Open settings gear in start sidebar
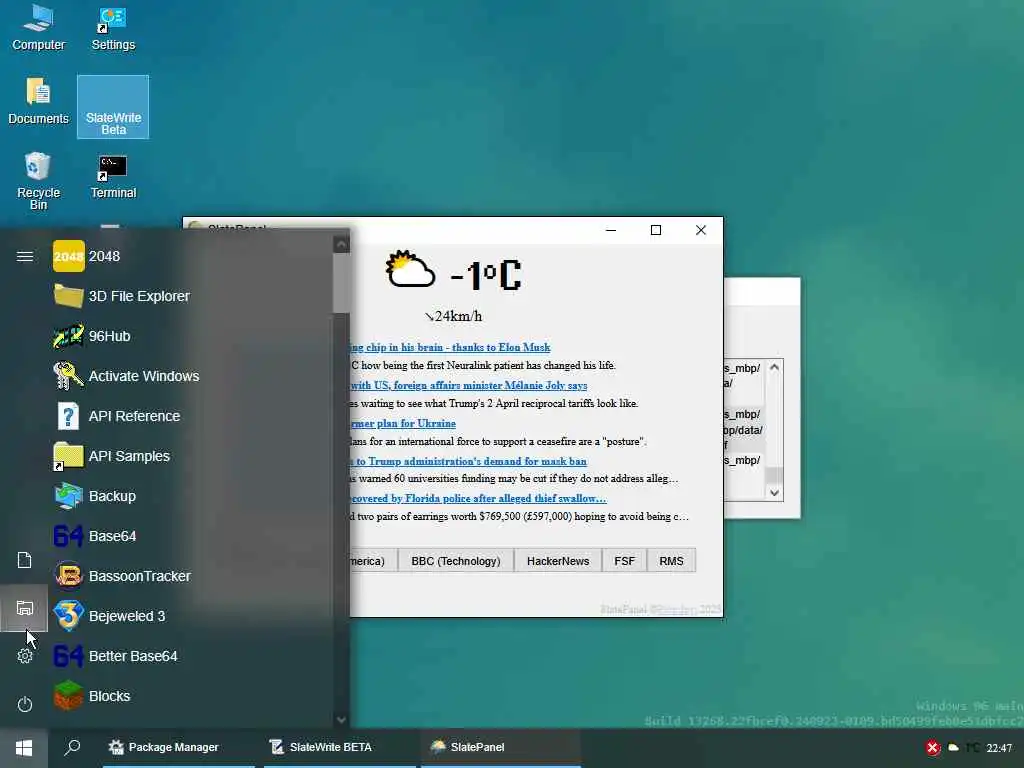 pyautogui.click(x=25, y=656)
